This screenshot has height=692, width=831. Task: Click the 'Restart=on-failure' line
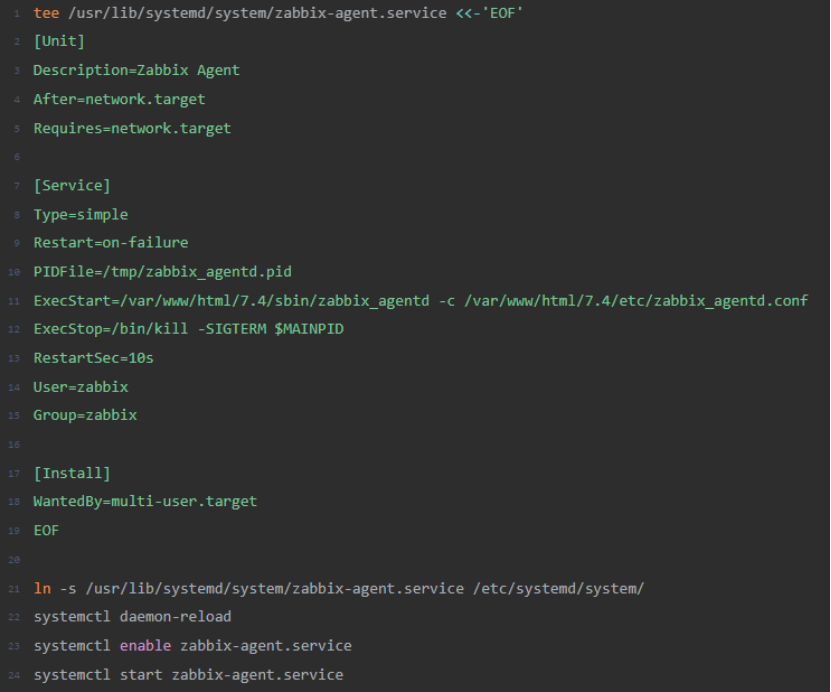coord(110,243)
